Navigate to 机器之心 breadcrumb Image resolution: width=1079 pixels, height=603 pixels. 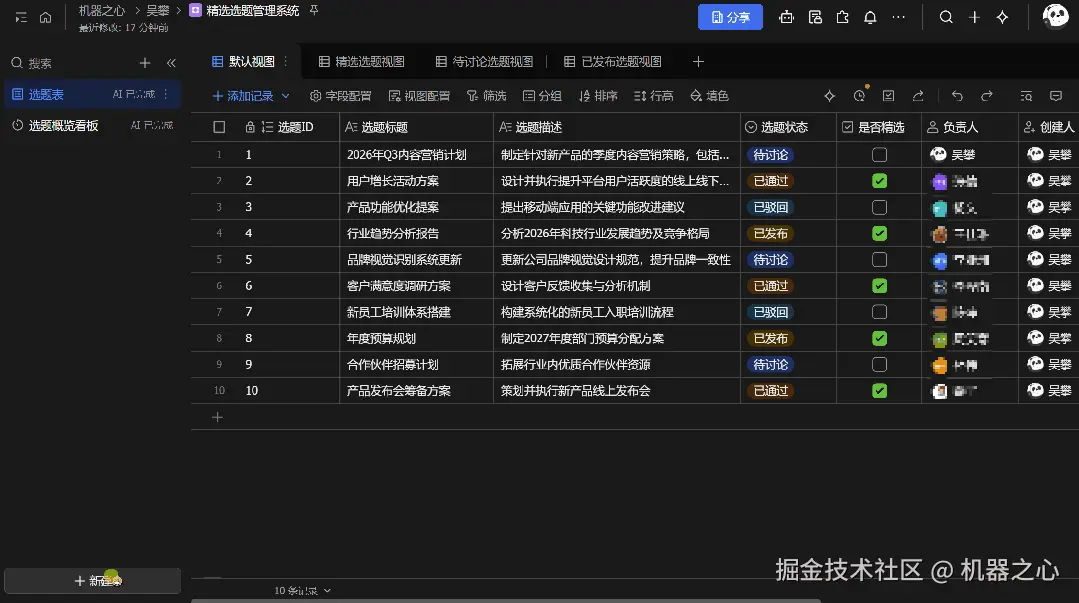pyautogui.click(x=102, y=10)
